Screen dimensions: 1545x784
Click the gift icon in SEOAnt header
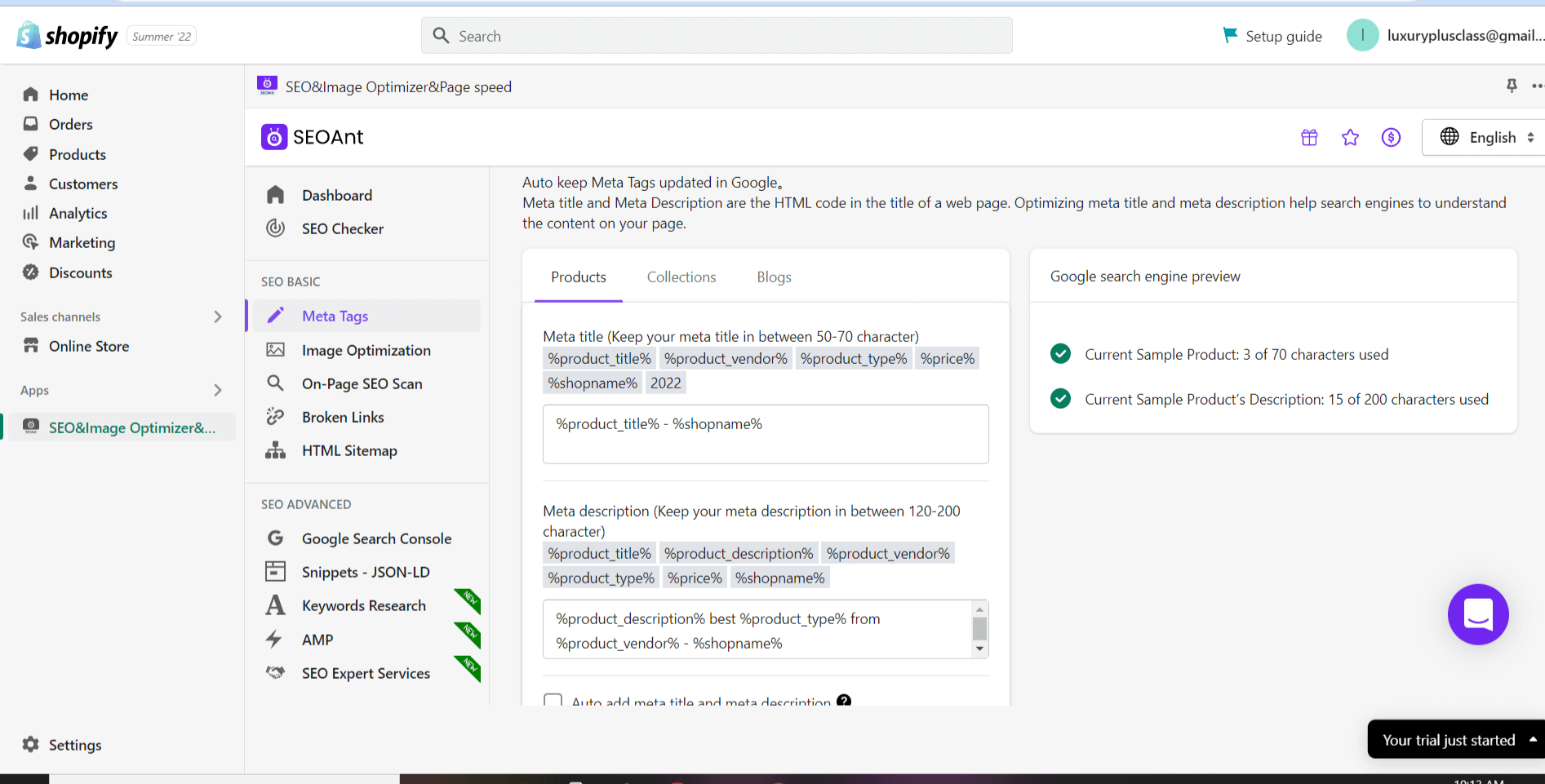(x=1309, y=137)
